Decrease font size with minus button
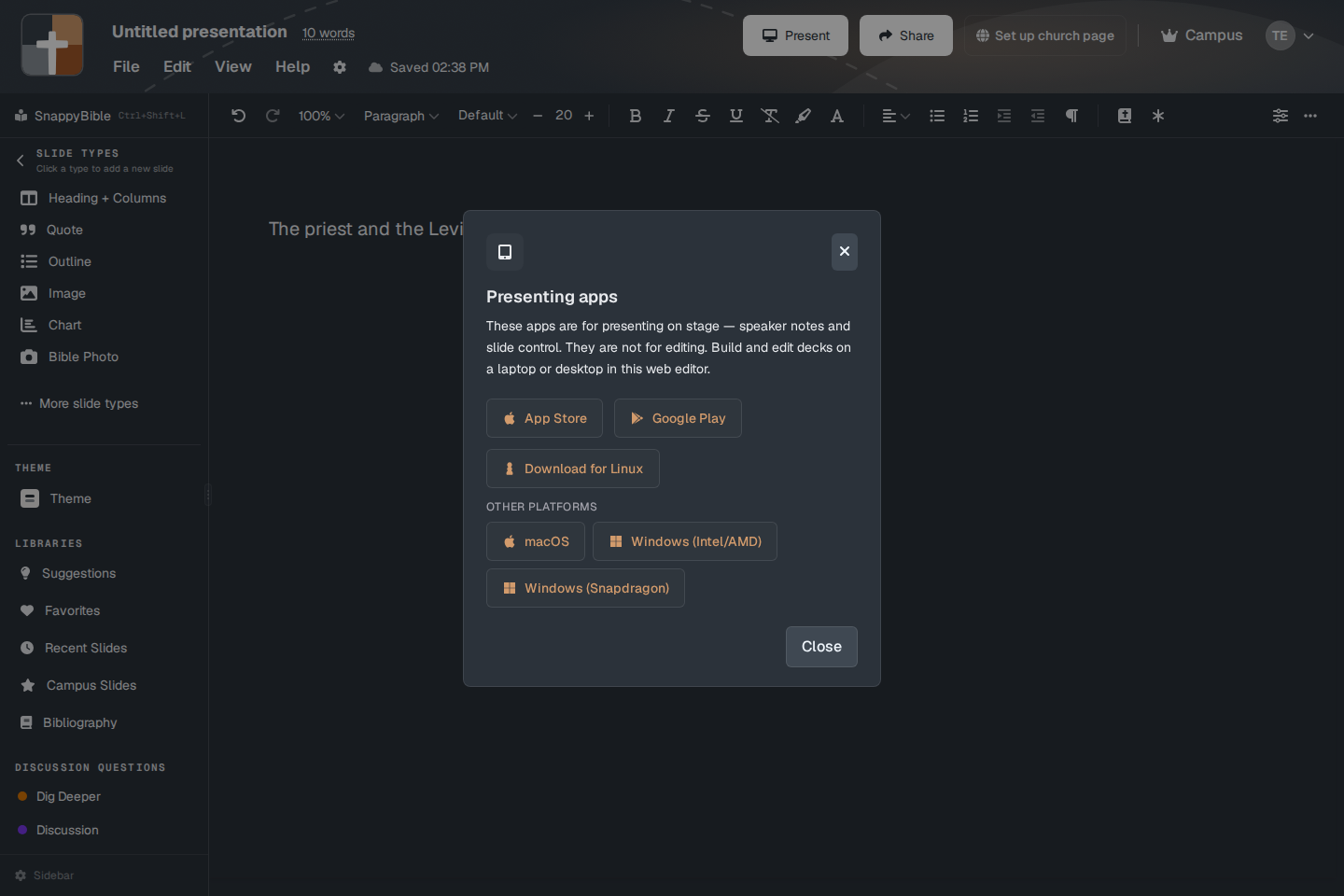The image size is (1344, 896). pyautogui.click(x=538, y=116)
